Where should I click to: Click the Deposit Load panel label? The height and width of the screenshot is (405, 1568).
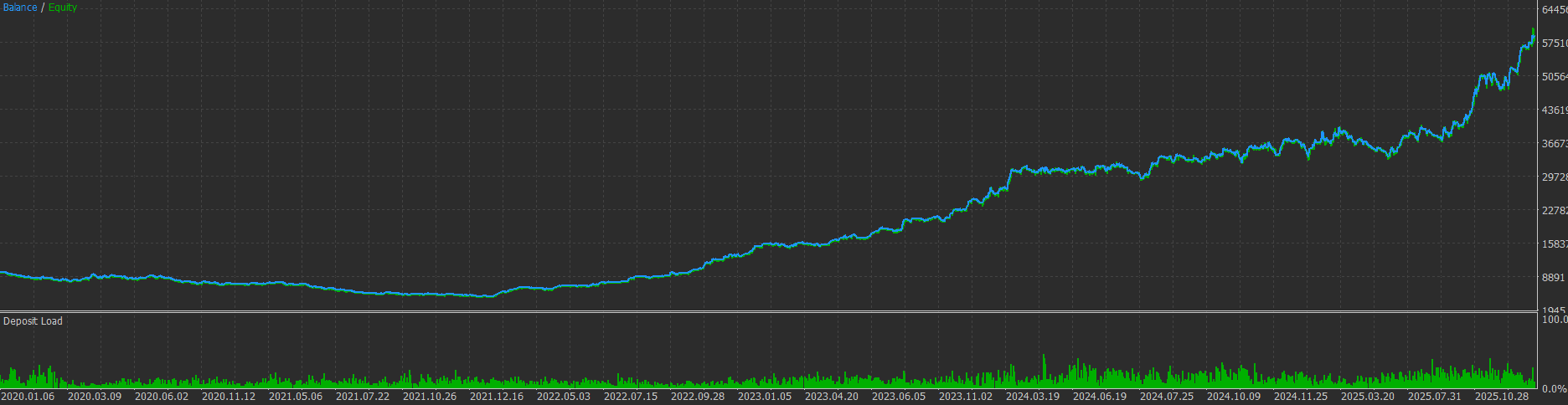coord(33,321)
